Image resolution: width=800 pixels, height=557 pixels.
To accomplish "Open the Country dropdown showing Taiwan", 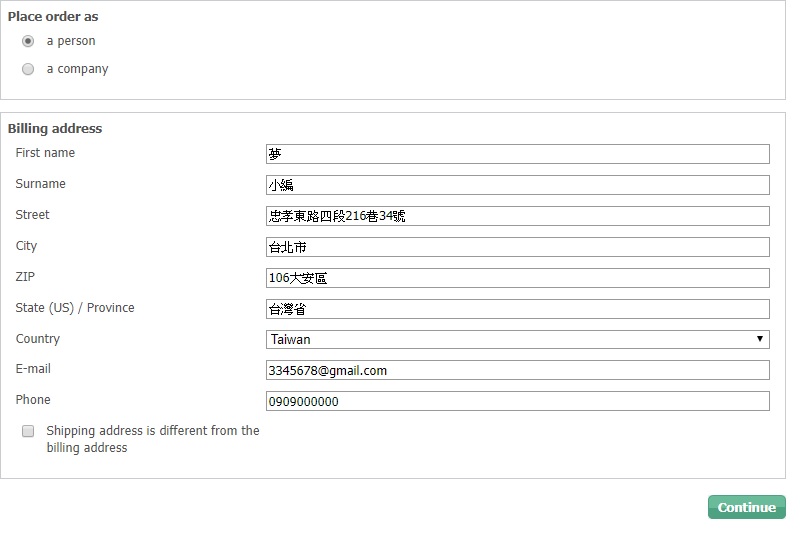I will 517,339.
